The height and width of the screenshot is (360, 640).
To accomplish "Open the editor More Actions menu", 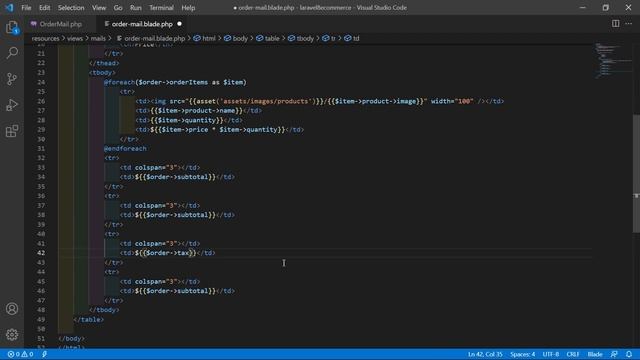I will click(x=629, y=24).
